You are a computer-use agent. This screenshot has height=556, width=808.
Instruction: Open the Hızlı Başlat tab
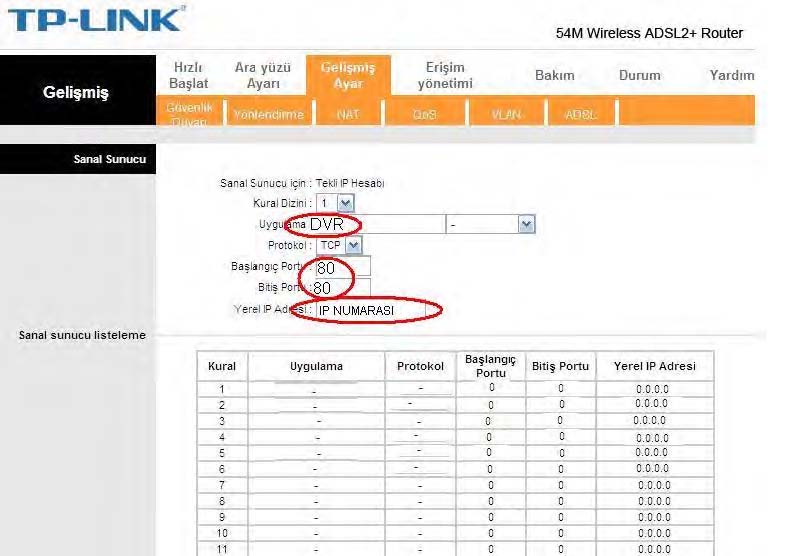pyautogui.click(x=189, y=75)
